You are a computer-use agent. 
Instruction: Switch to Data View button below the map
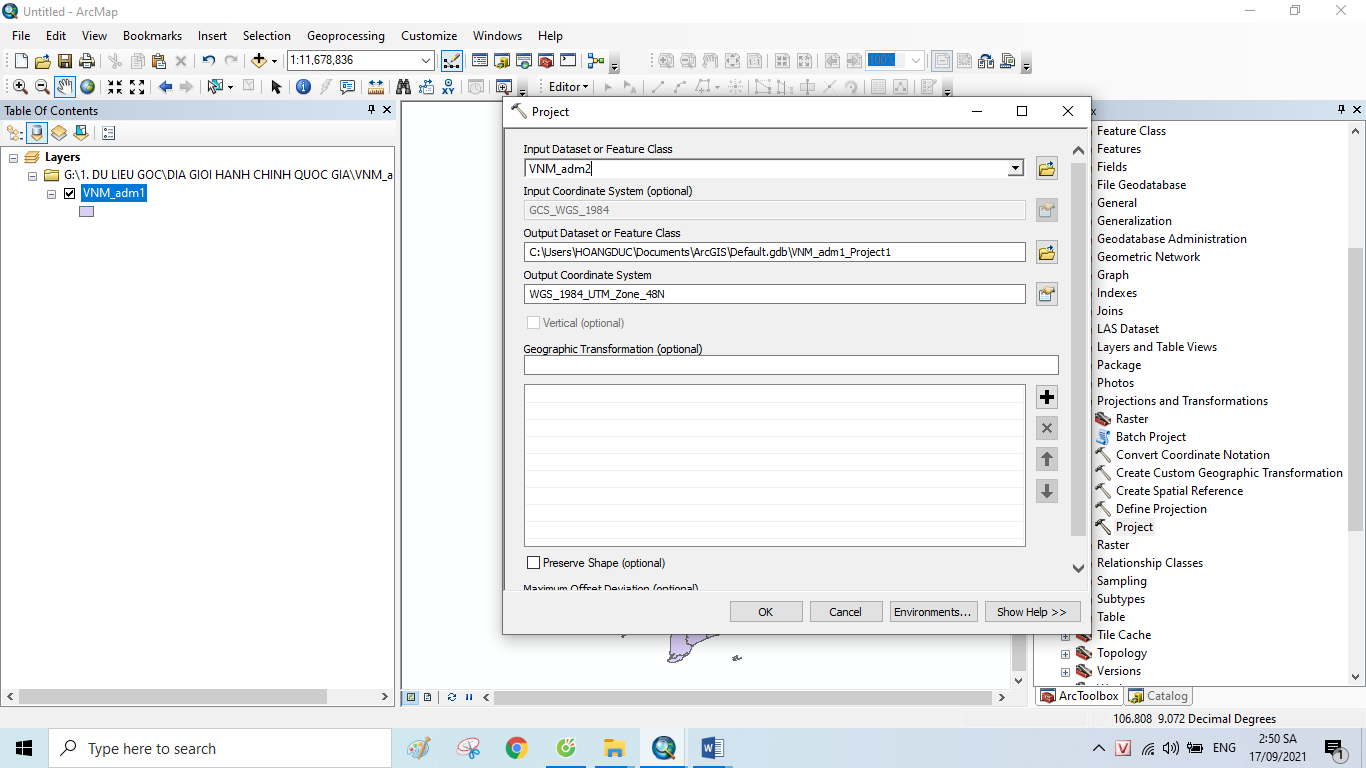coord(411,697)
